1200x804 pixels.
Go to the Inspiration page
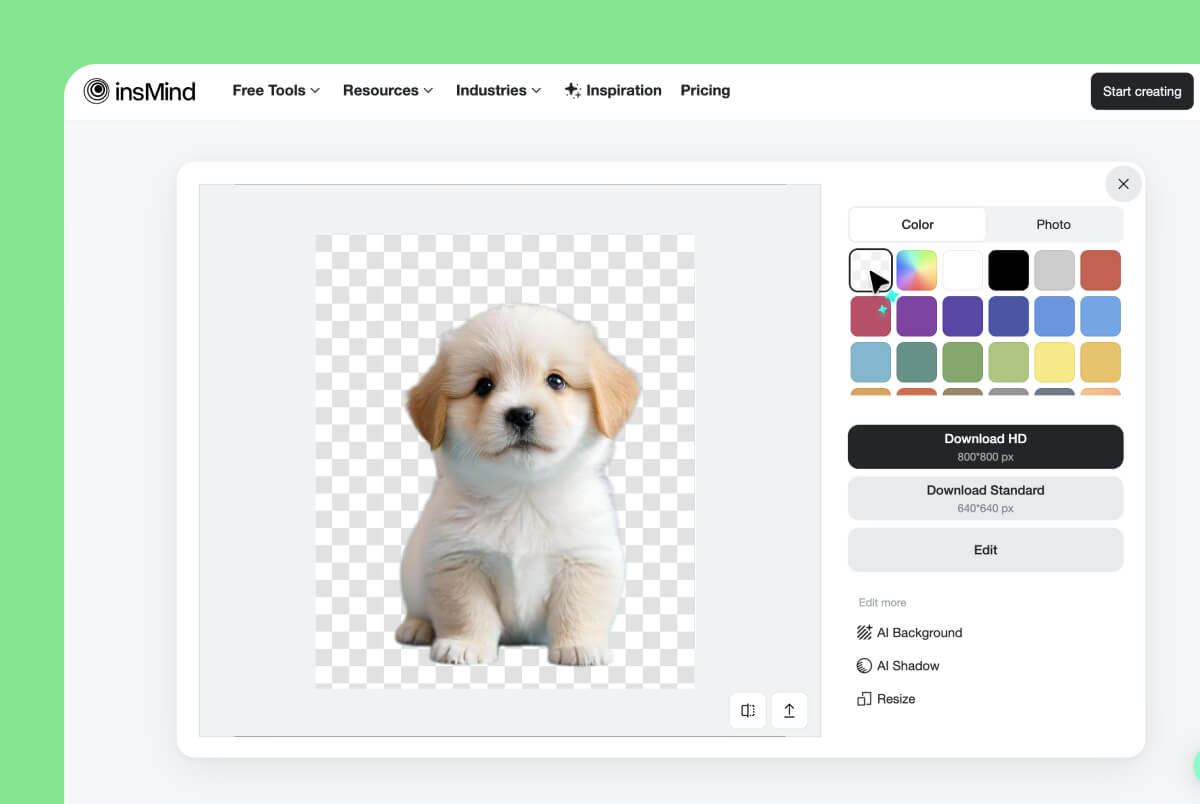click(612, 90)
